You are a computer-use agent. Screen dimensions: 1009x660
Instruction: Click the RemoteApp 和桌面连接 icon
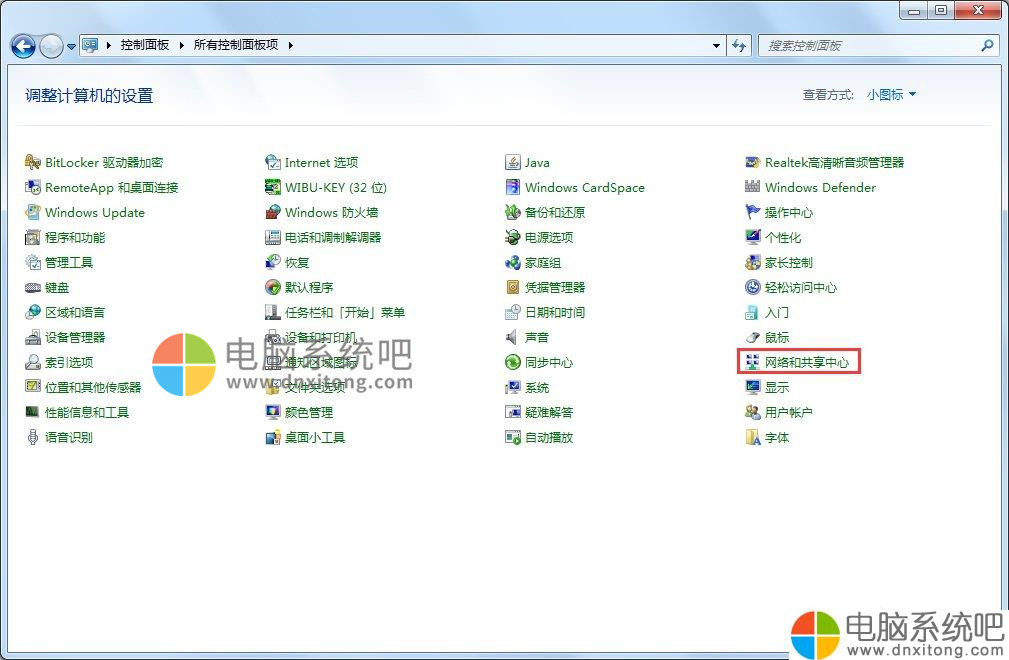33,187
